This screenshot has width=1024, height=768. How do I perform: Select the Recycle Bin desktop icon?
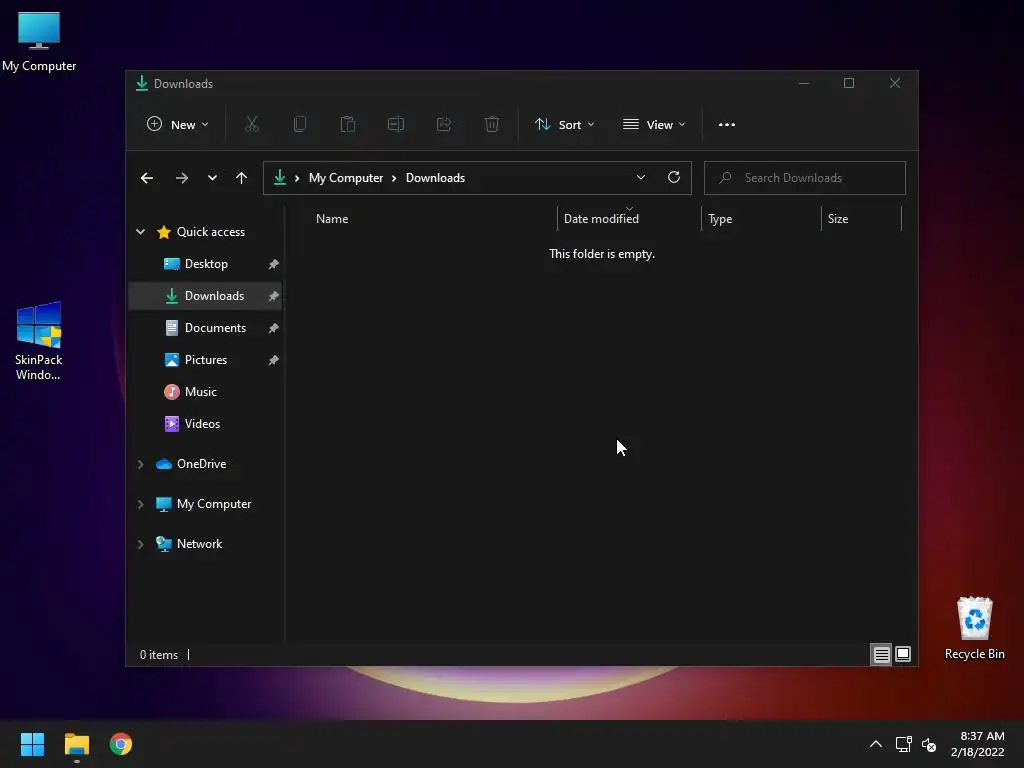pyautogui.click(x=974, y=628)
